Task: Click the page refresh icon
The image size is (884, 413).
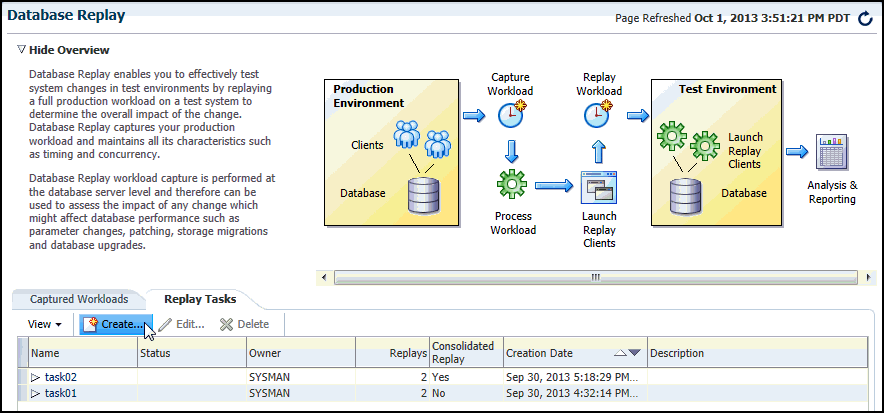Action: pyautogui.click(x=865, y=18)
